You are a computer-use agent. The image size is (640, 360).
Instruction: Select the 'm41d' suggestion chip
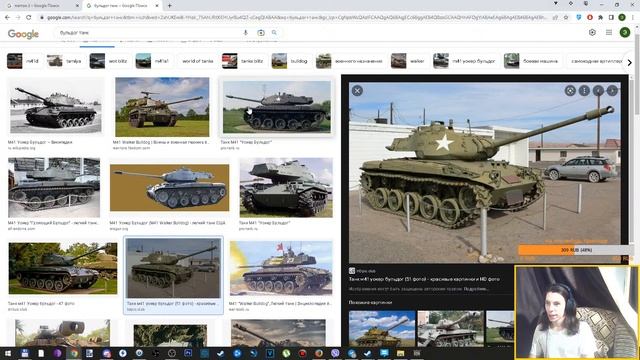[23, 61]
